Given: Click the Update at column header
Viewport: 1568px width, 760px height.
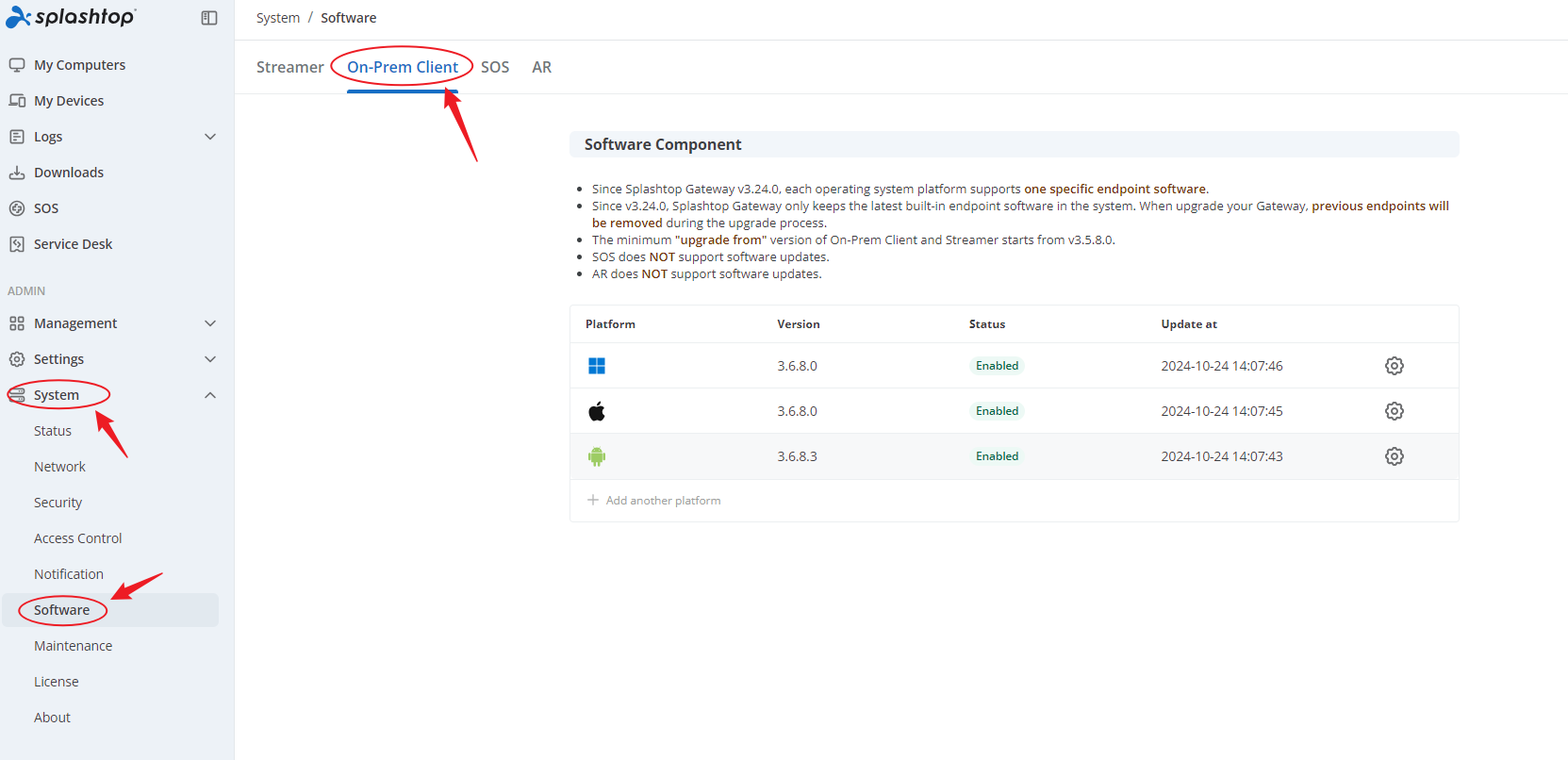Looking at the screenshot, I should [x=1189, y=324].
